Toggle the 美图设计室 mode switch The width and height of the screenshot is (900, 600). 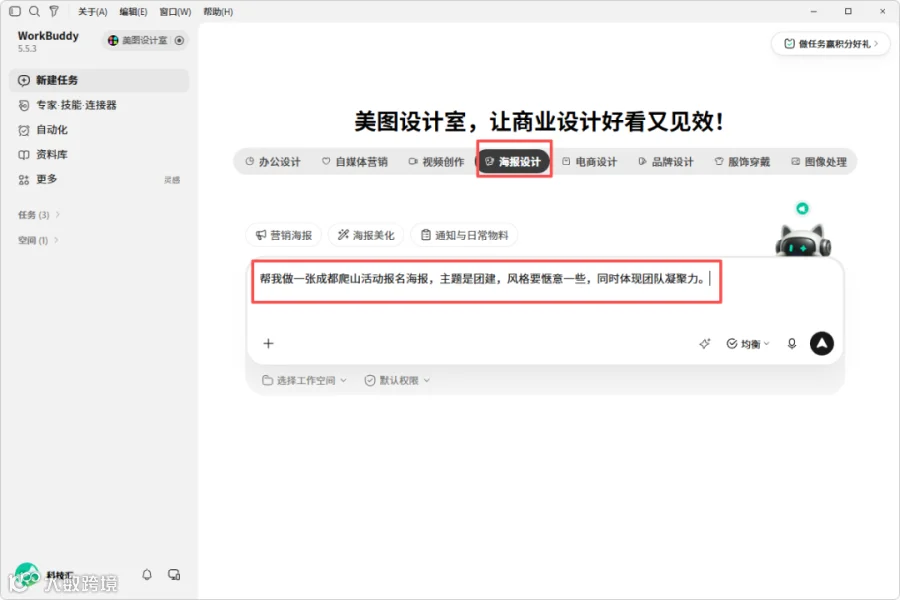(x=180, y=40)
